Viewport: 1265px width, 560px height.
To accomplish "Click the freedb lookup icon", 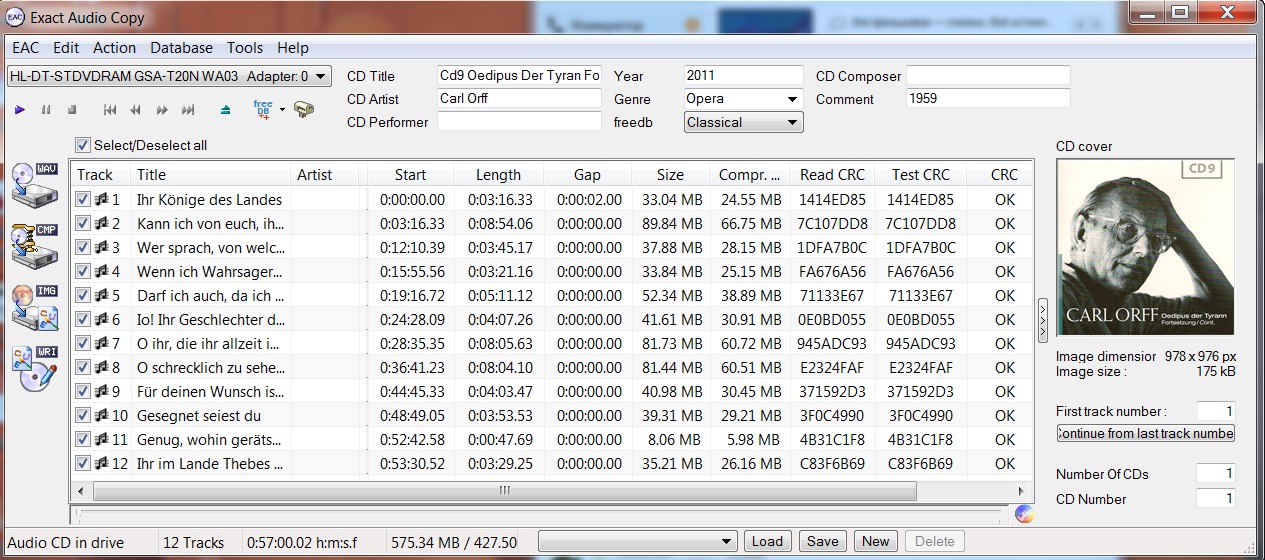I will (263, 109).
